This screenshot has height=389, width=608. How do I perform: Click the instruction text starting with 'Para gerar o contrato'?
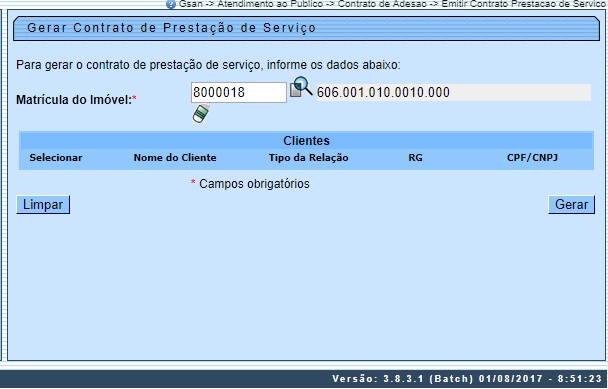tap(208, 65)
